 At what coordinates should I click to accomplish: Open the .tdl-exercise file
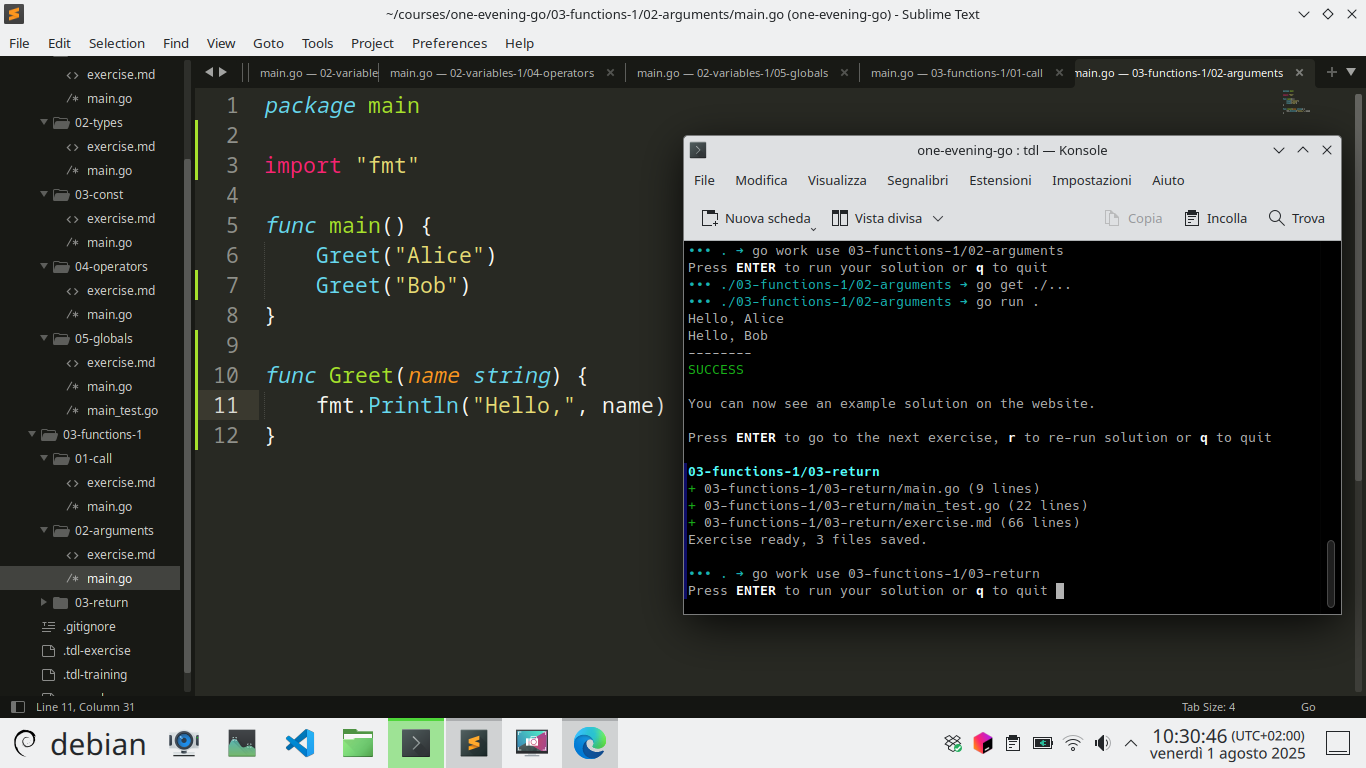pos(96,650)
